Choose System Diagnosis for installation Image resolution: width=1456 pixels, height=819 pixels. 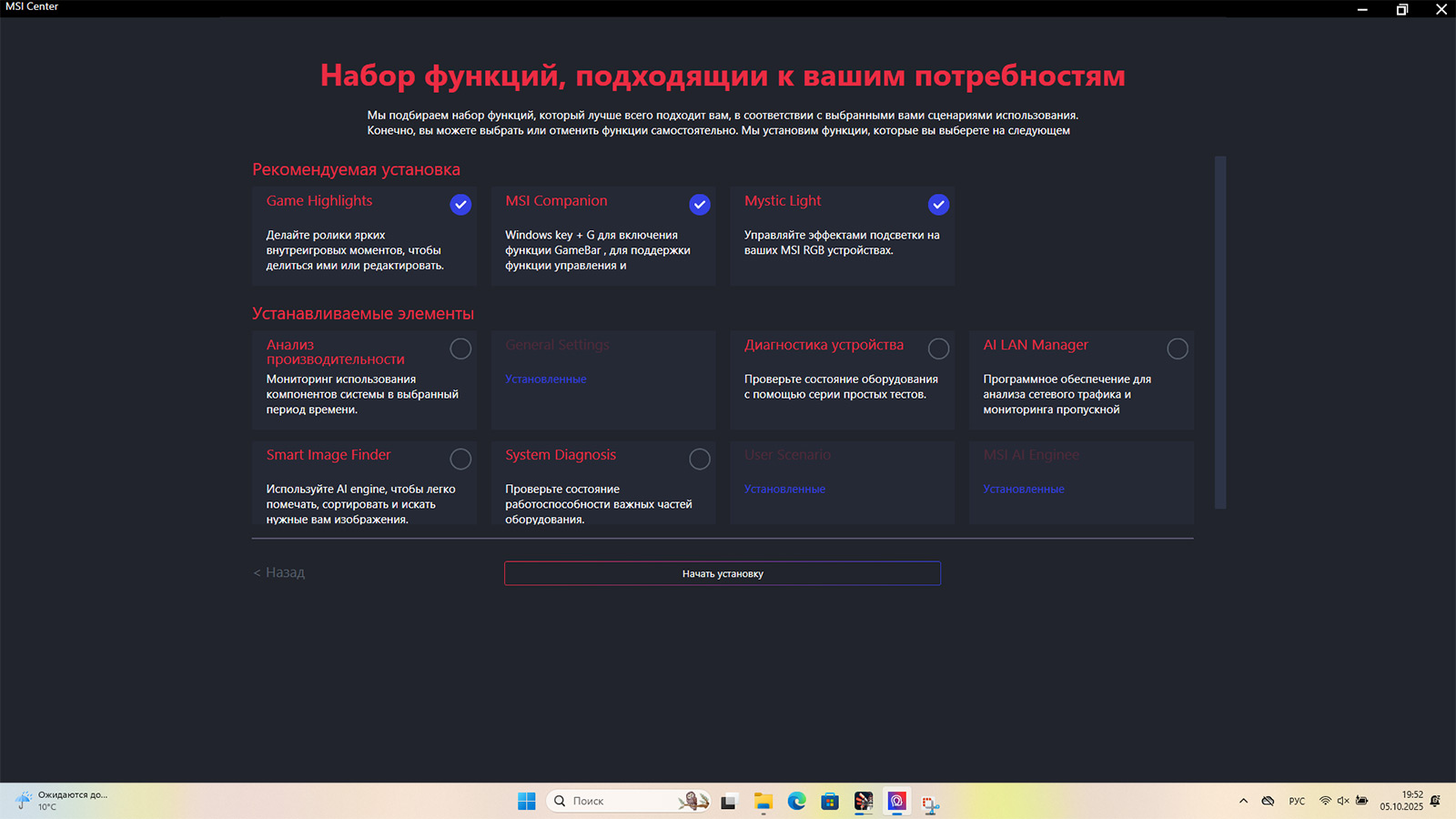699,459
